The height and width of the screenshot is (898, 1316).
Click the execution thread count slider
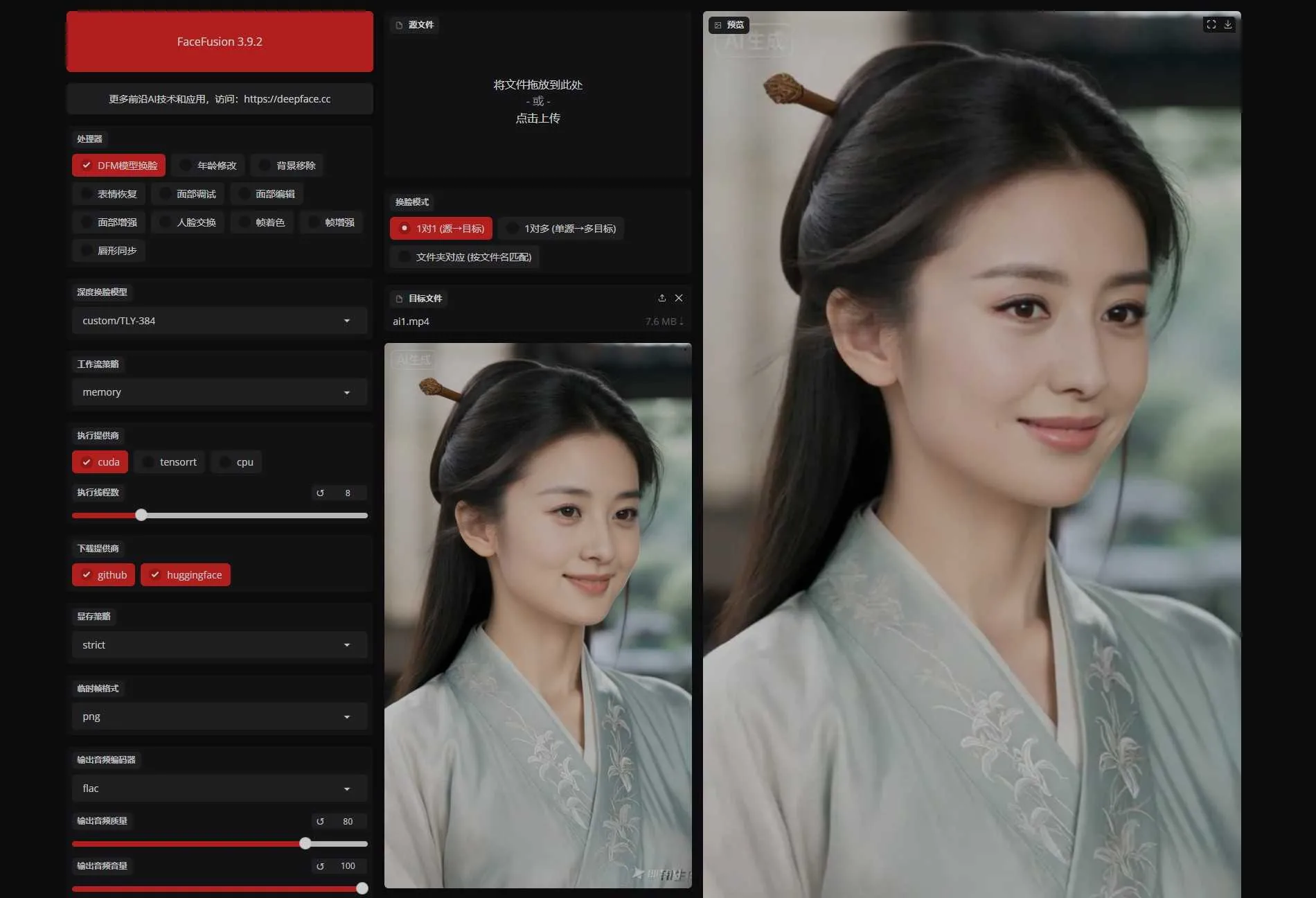coord(220,516)
